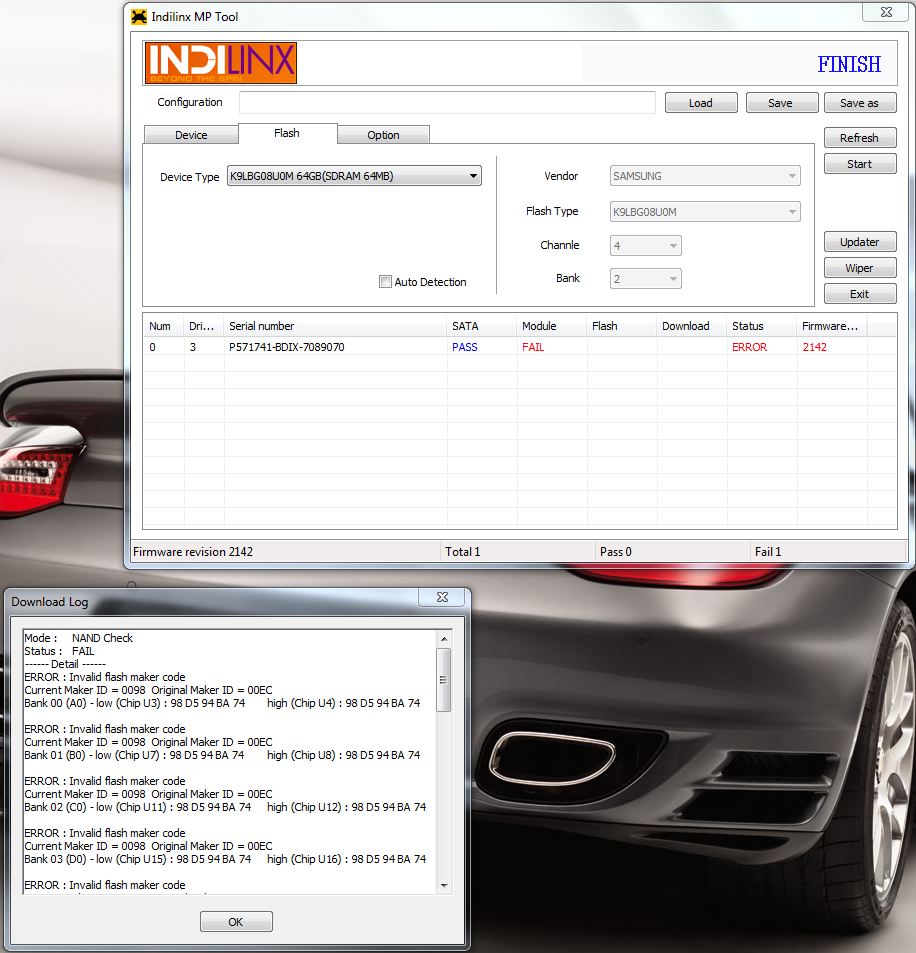Click the Bank 02 (C0) log line
Viewport: 916px width, 953px height.
click(226, 807)
